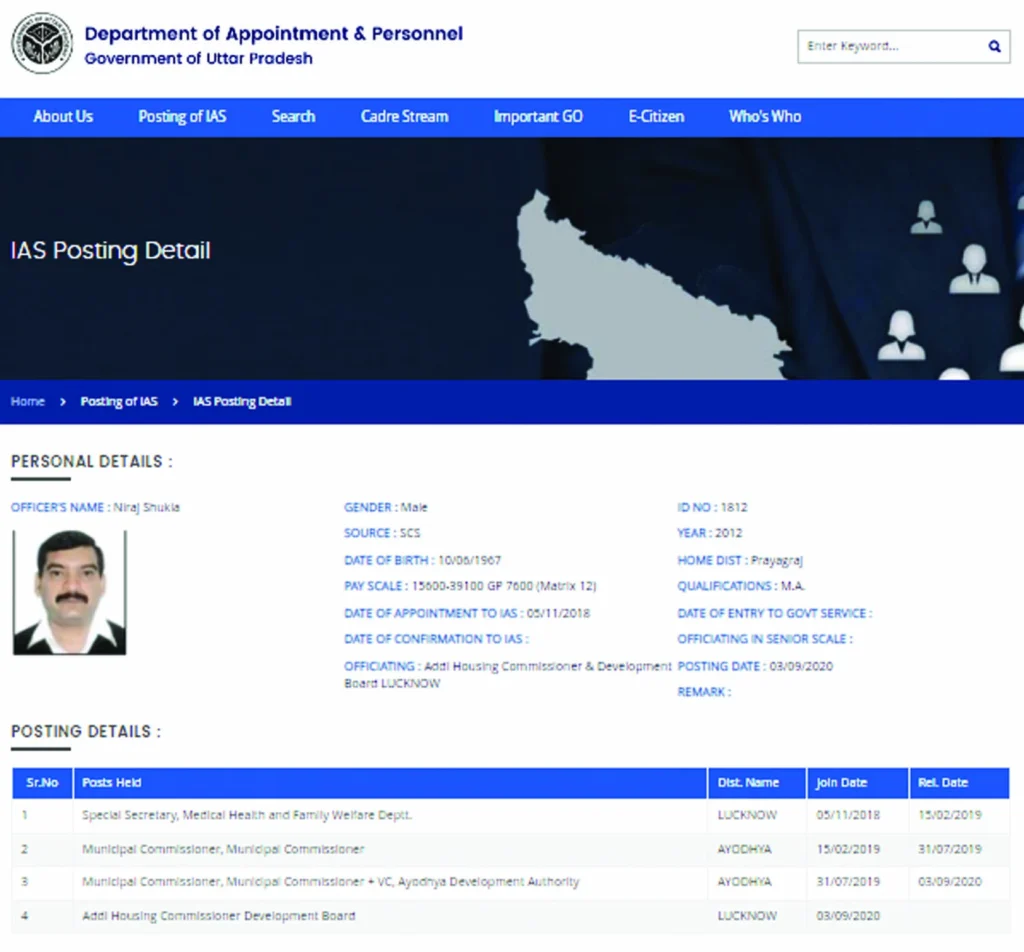Click the Posting of IAS breadcrumb link
The image size is (1024, 952).
click(119, 401)
